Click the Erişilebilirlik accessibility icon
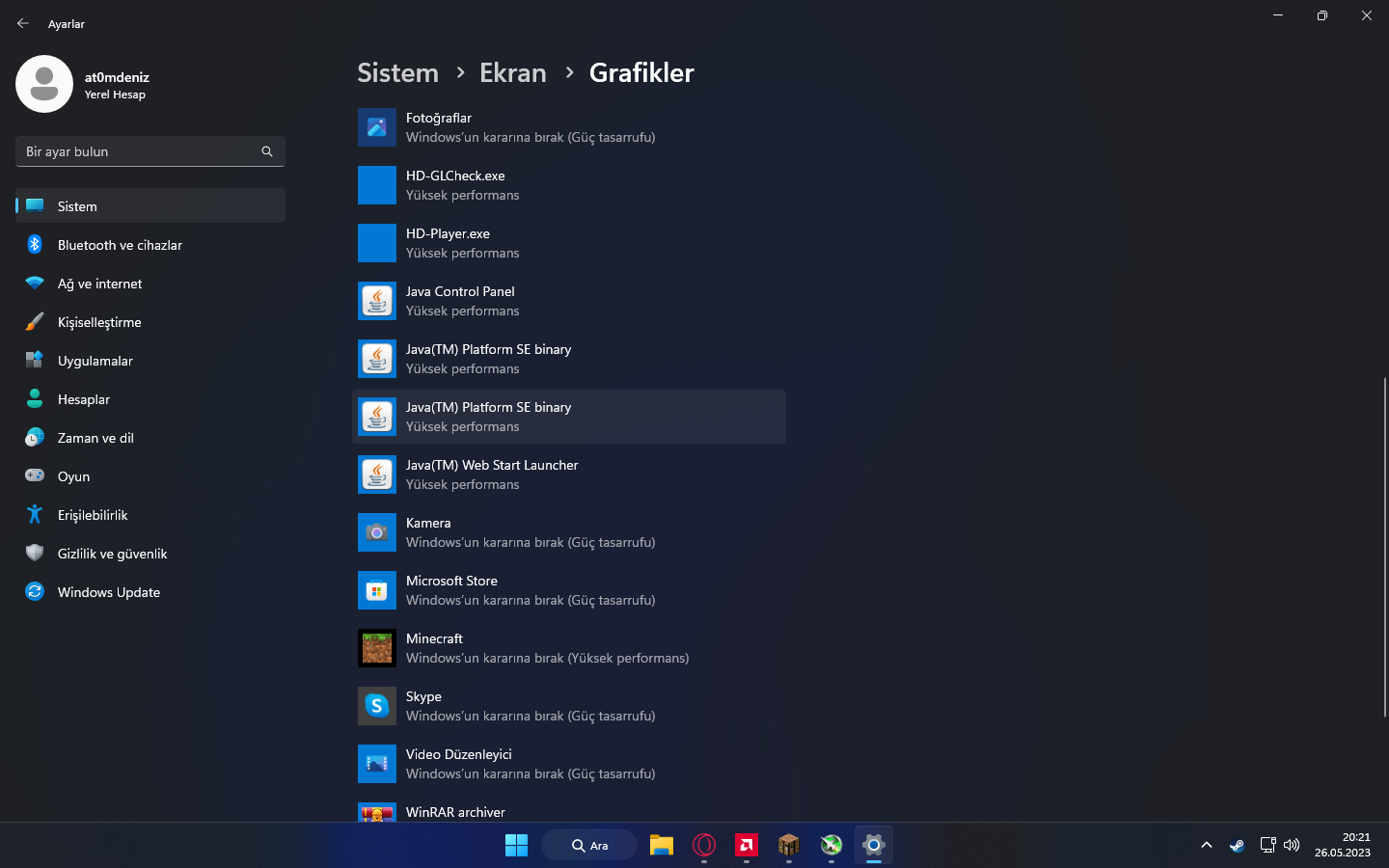Viewport: 1389px width, 868px height. coord(35,515)
